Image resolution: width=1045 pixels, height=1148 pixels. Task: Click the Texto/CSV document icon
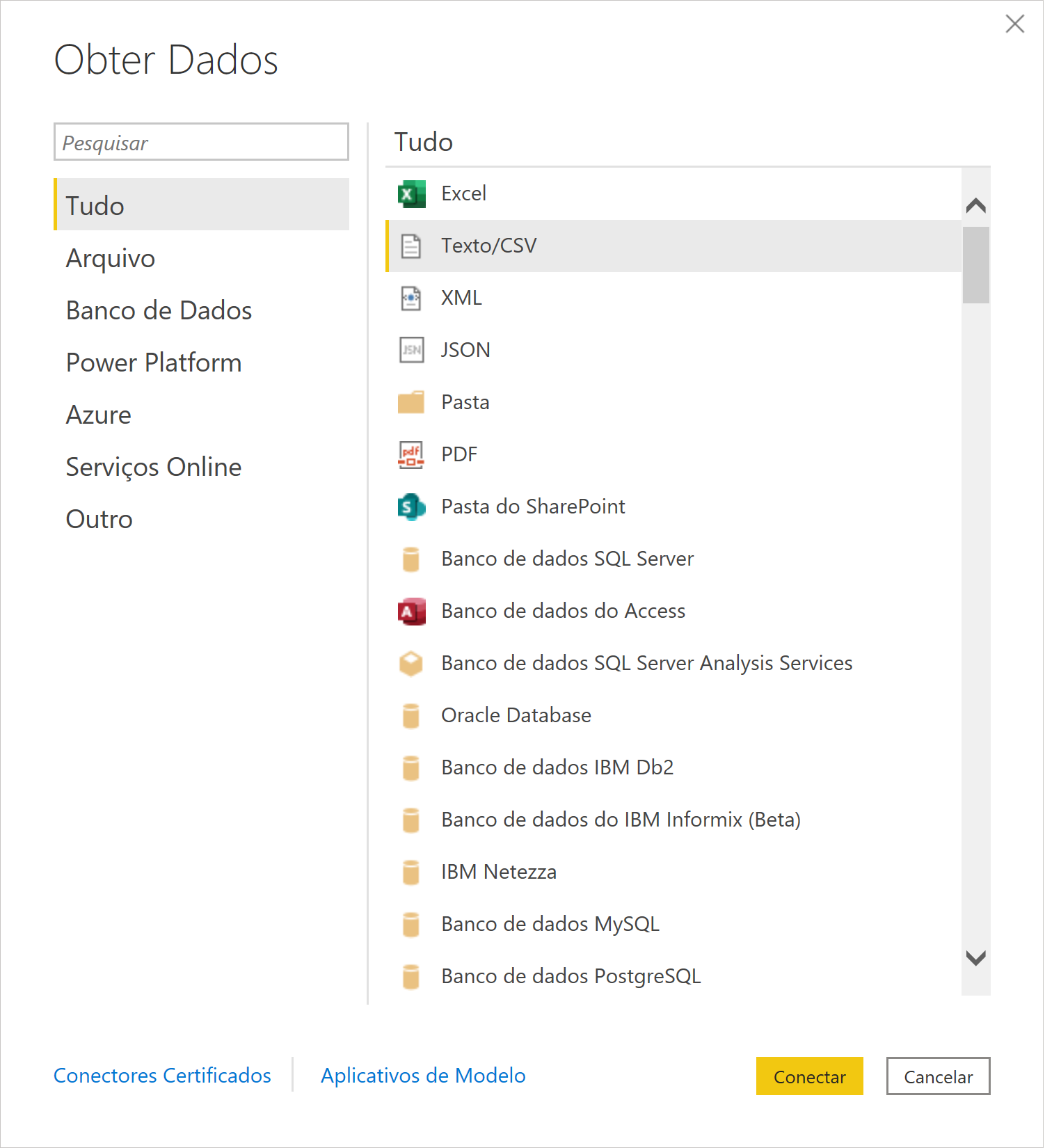pyautogui.click(x=411, y=246)
